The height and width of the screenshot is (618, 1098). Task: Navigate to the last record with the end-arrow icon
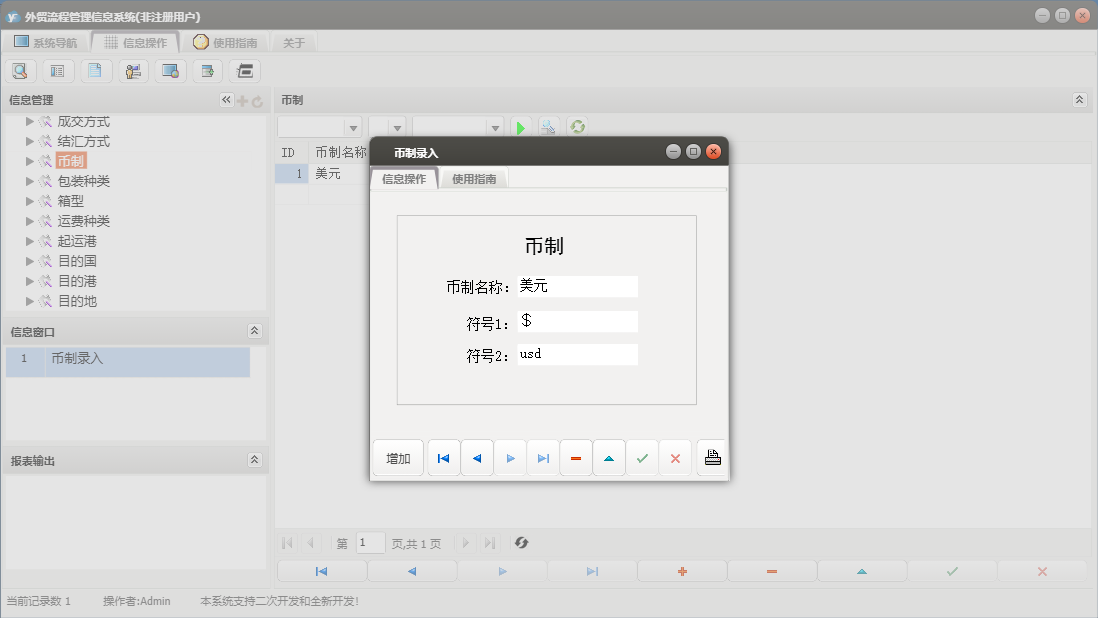coord(543,457)
